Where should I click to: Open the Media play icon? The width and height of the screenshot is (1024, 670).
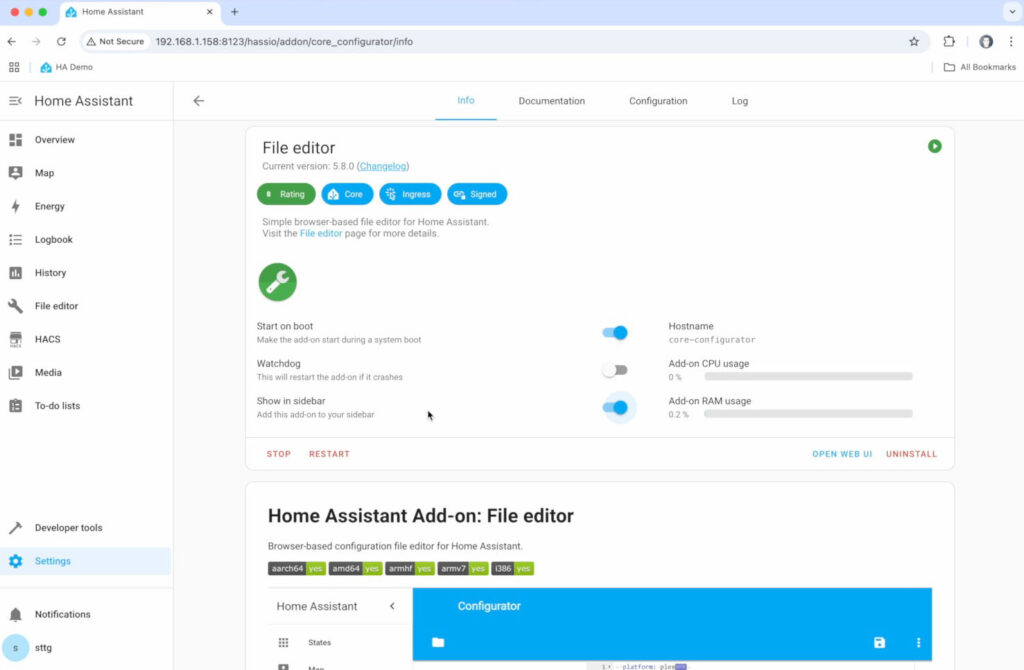pyautogui.click(x=16, y=373)
